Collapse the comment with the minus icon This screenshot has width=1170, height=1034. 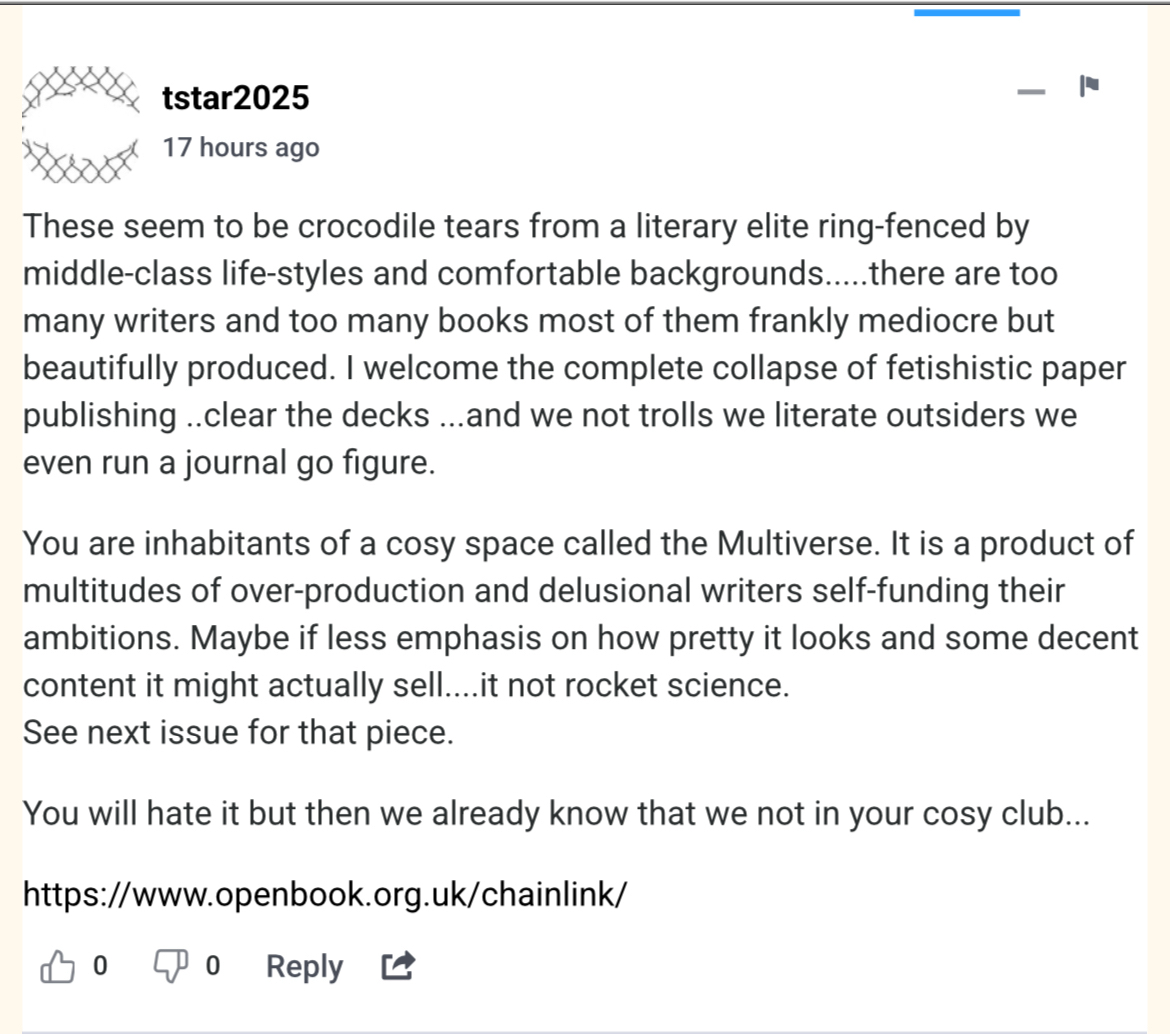pos(1031,93)
